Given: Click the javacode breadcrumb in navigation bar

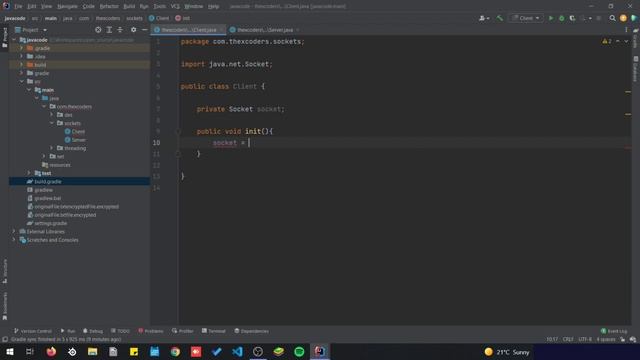Looking at the screenshot, I should (15, 18).
